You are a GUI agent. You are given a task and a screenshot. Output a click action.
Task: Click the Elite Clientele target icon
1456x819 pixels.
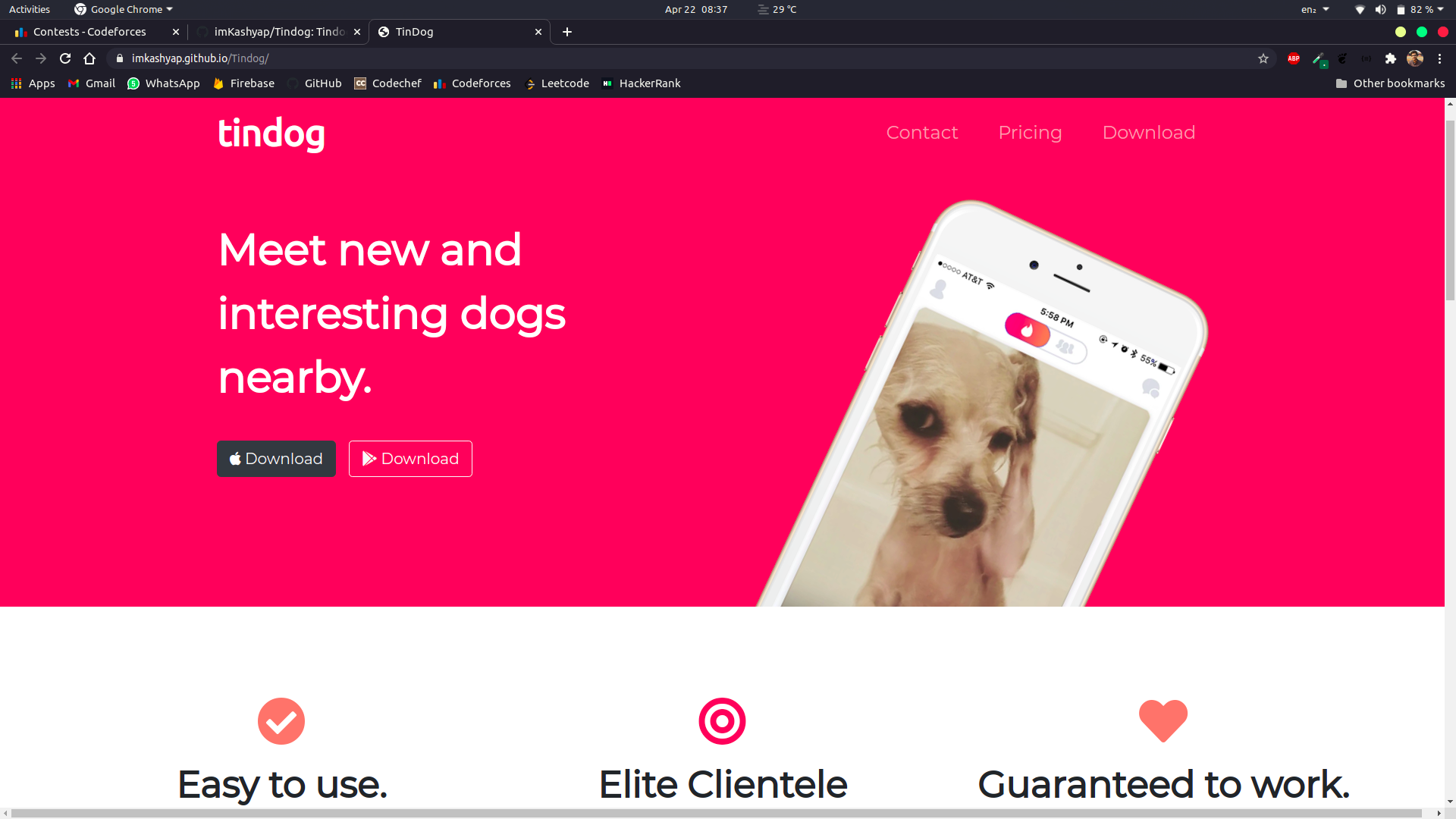[x=722, y=721]
